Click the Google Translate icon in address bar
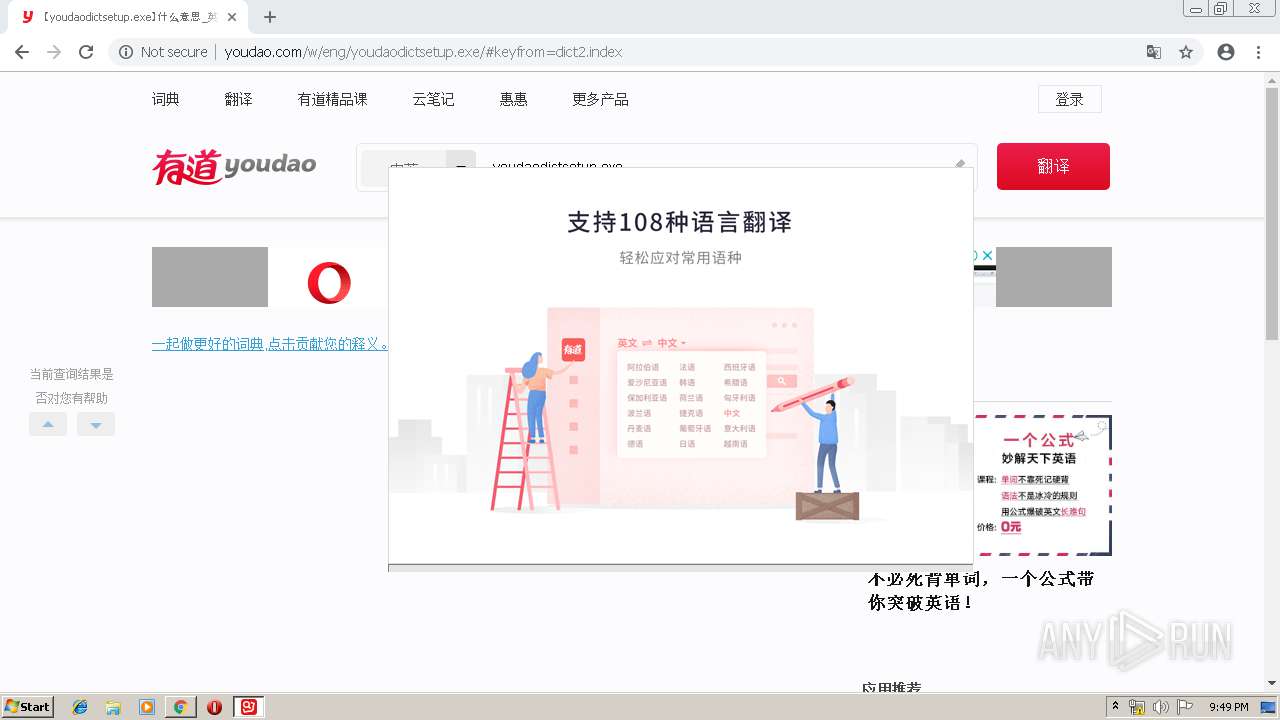This screenshot has height=720, width=1280. [1154, 52]
